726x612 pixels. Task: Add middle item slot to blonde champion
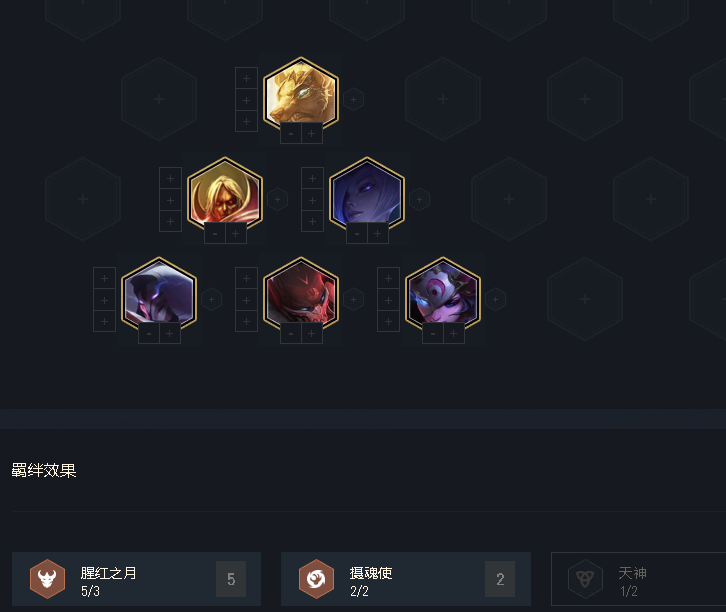(x=170, y=200)
